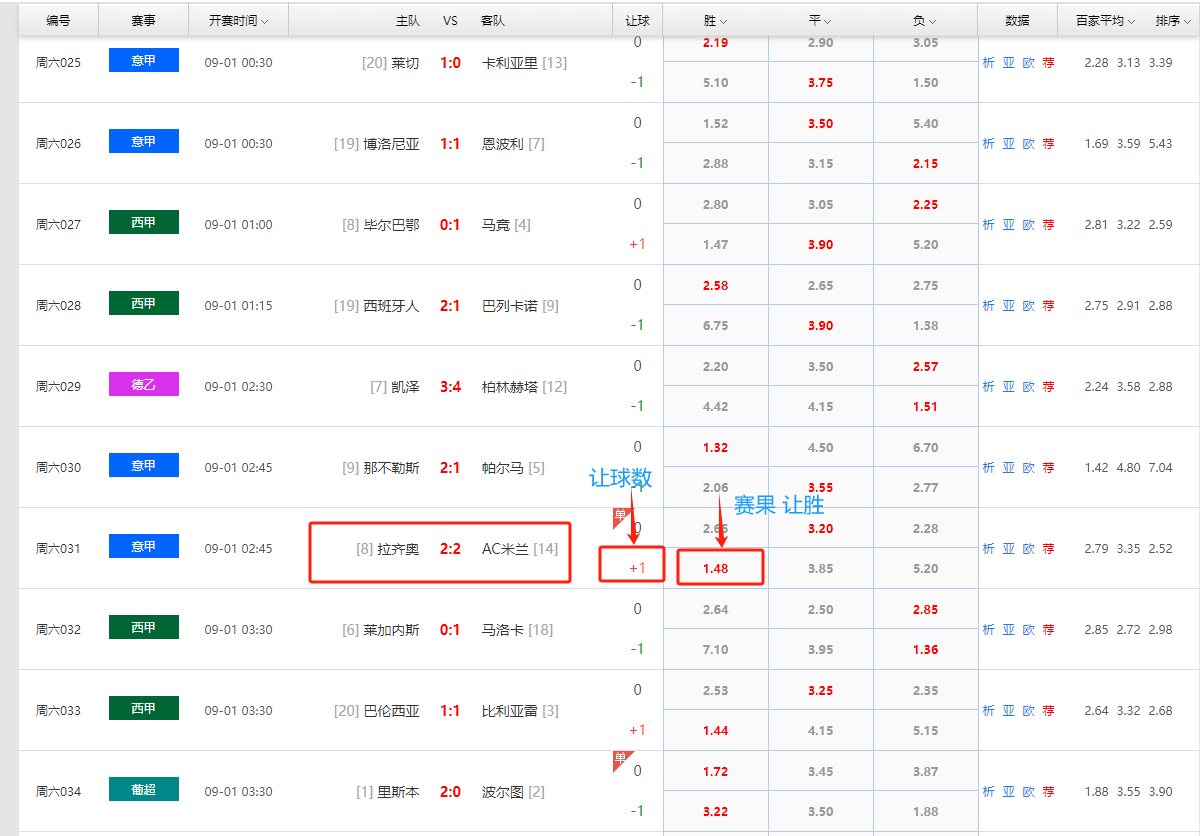Expand the 胜 column dropdown

[715, 20]
